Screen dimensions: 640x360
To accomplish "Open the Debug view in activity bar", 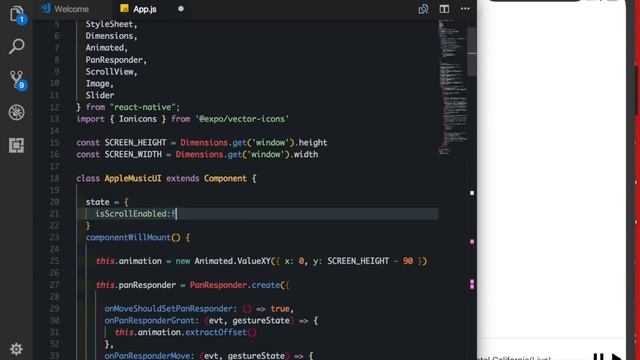I will pos(16,112).
